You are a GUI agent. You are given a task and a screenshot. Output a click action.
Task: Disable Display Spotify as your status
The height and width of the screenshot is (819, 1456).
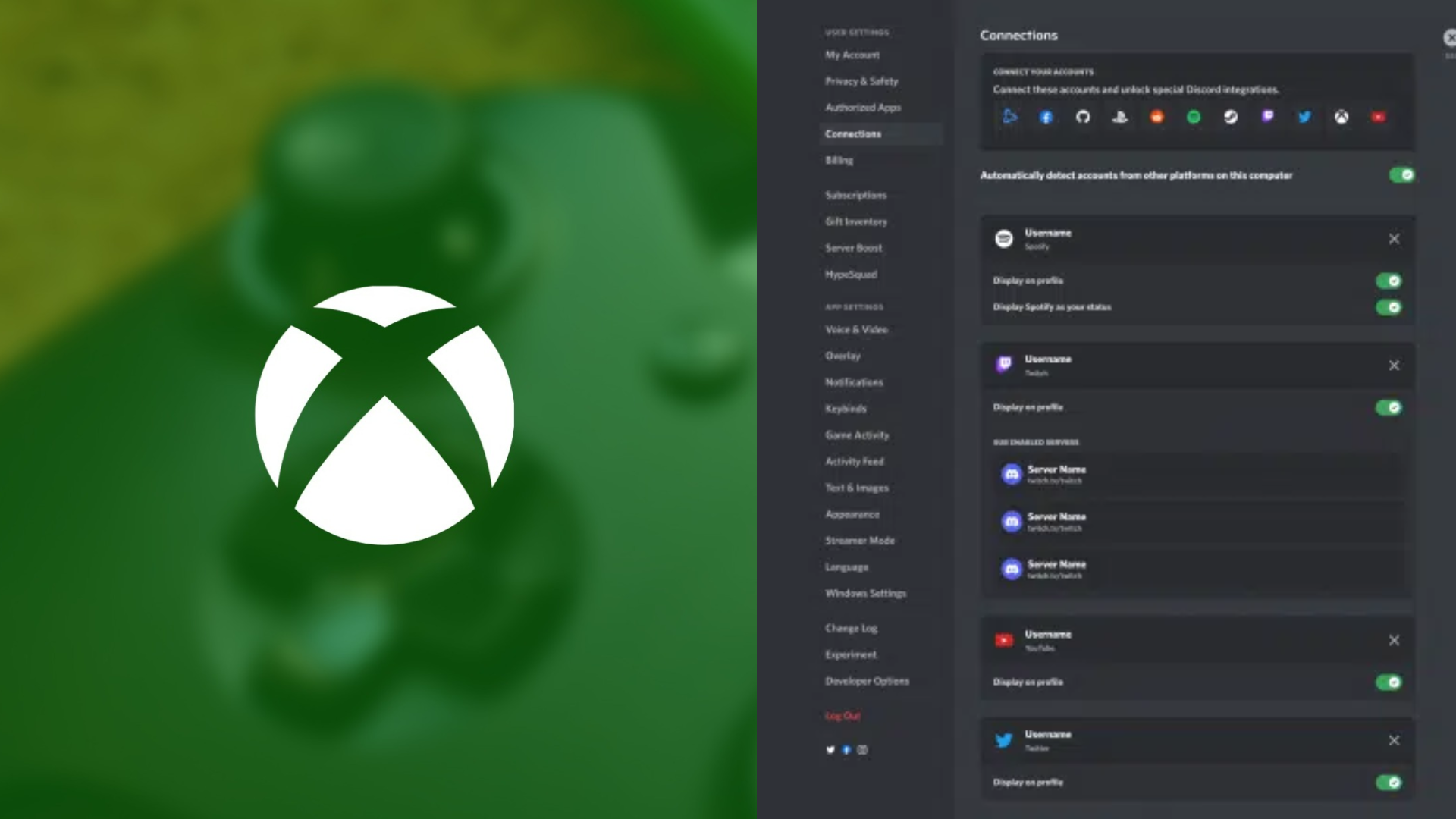pos(1389,307)
